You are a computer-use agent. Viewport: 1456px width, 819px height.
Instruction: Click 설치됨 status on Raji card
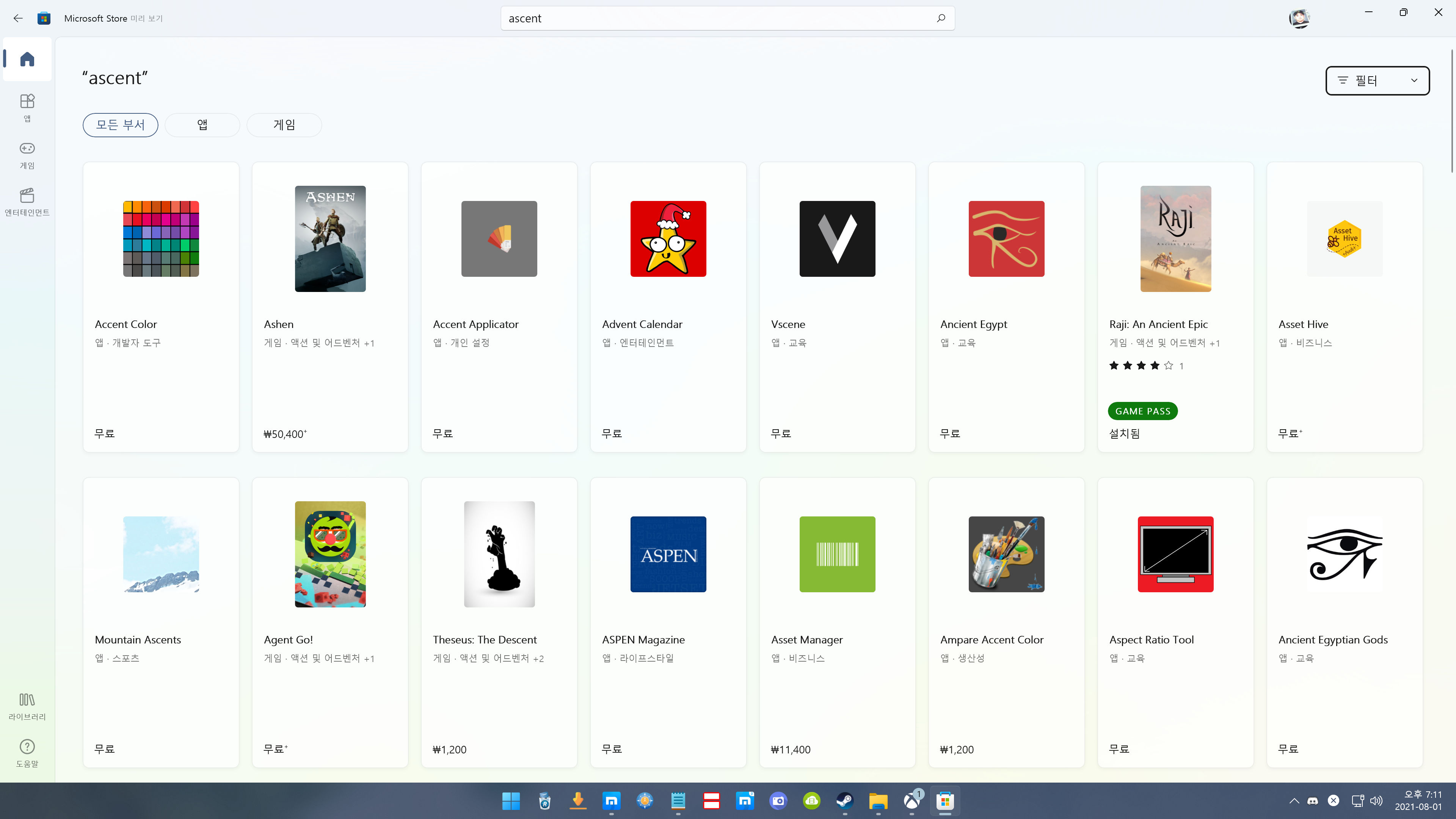pyautogui.click(x=1124, y=433)
